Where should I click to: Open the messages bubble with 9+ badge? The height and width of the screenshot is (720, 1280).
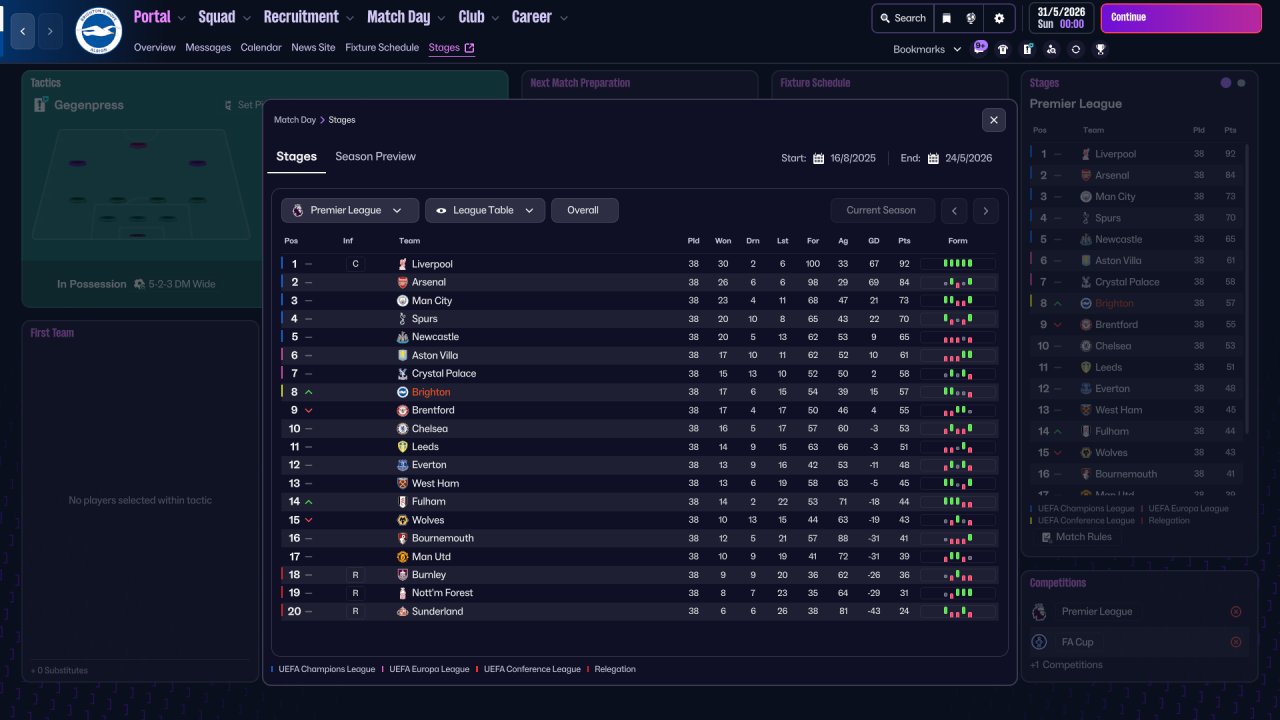[980, 48]
